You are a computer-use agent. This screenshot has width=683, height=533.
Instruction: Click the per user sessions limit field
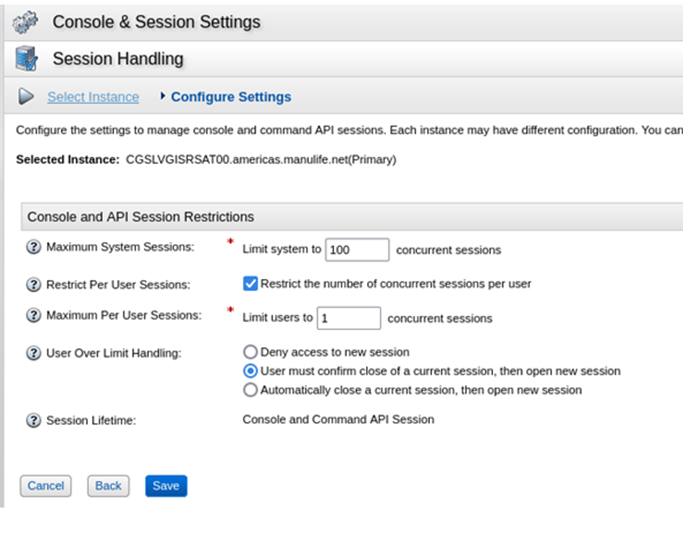(x=348, y=318)
